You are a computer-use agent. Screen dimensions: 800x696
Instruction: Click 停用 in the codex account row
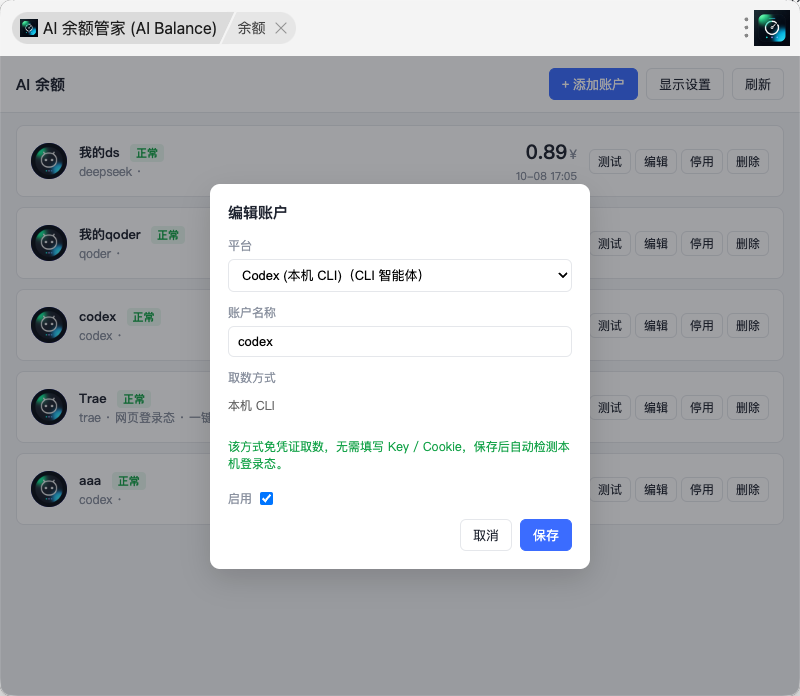702,326
